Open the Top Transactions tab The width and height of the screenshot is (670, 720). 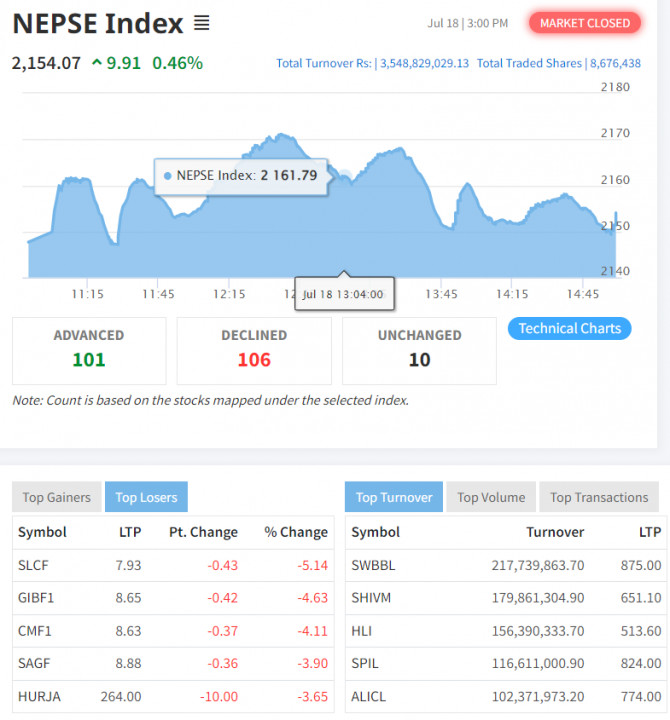coord(599,497)
